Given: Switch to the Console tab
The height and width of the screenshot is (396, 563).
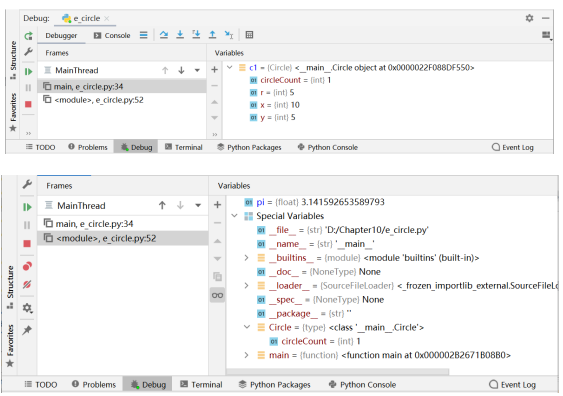Looking at the screenshot, I should click(x=112, y=36).
